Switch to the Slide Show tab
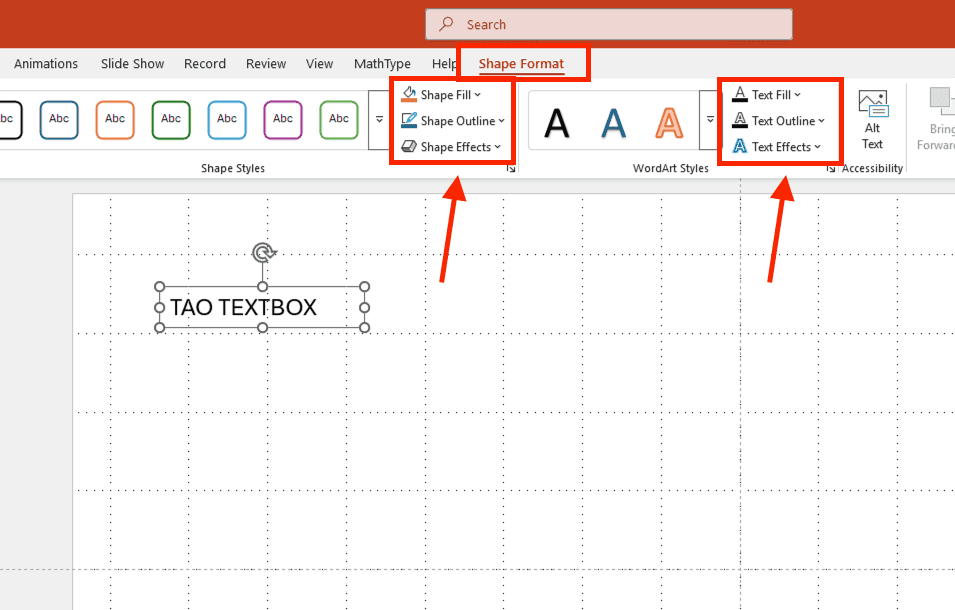Viewport: 955px width, 610px height. (x=132, y=63)
